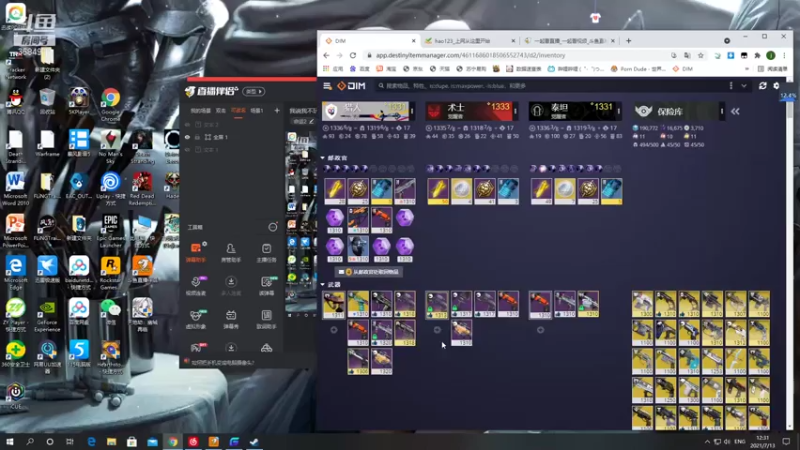
Task: Select the Hunter (猎人) character header
Action: point(365,111)
